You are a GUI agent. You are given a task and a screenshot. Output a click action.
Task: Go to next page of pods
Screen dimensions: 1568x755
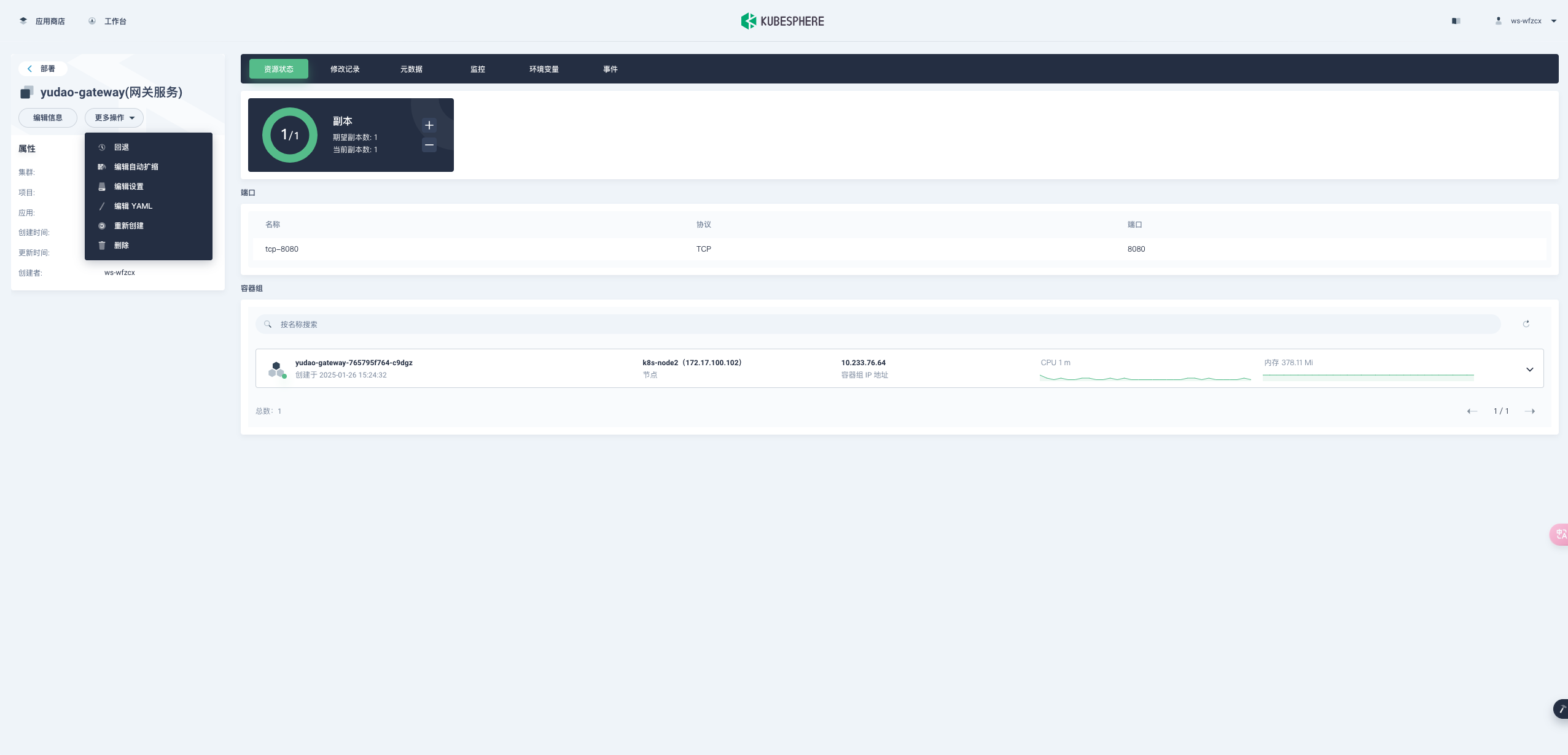coord(1530,411)
